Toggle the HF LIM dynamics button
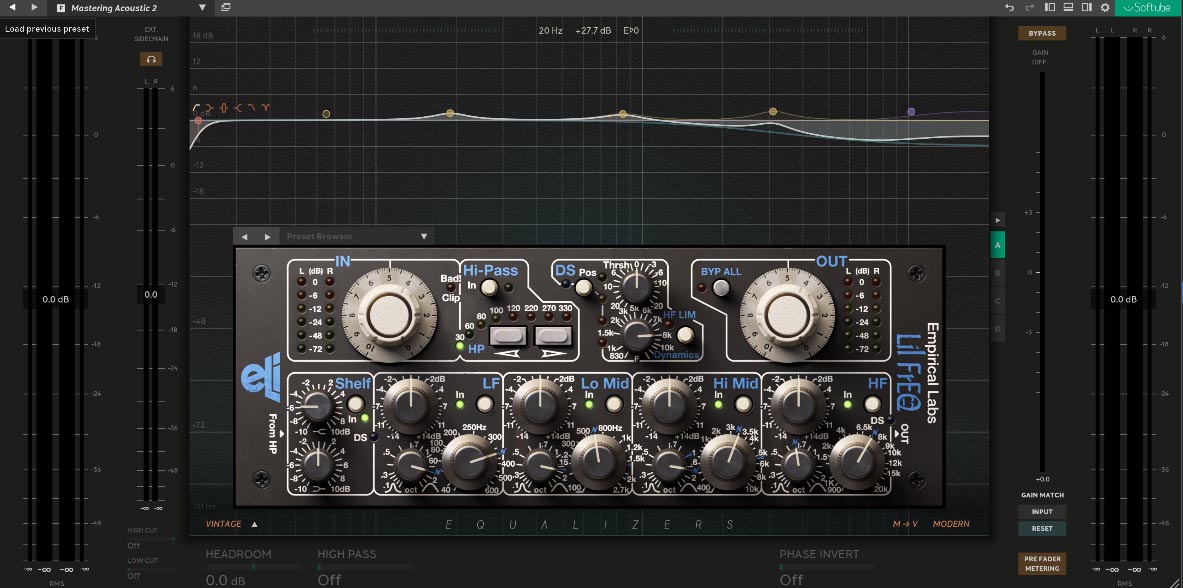 point(685,335)
